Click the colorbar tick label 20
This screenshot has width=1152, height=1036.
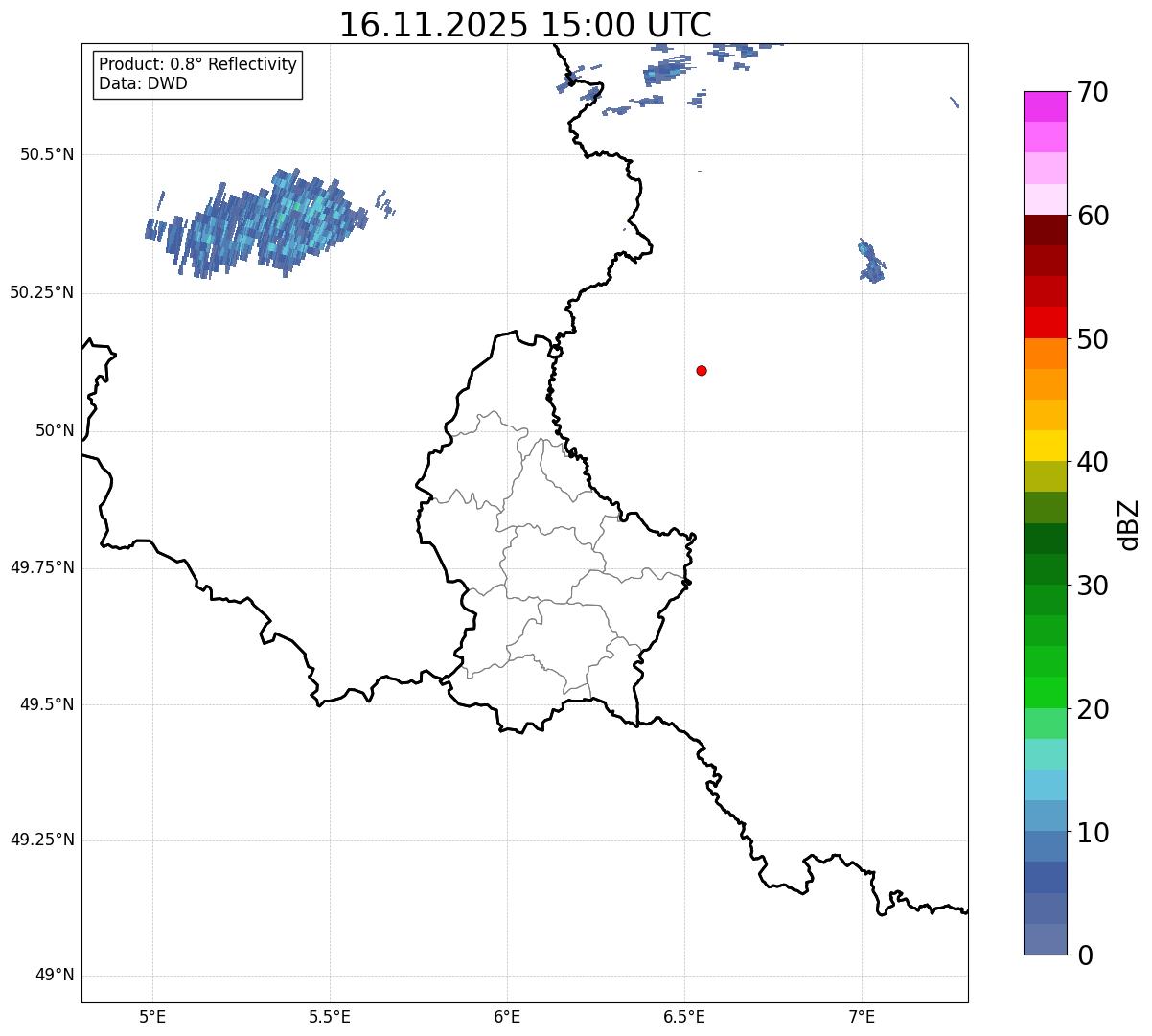coord(1093,709)
